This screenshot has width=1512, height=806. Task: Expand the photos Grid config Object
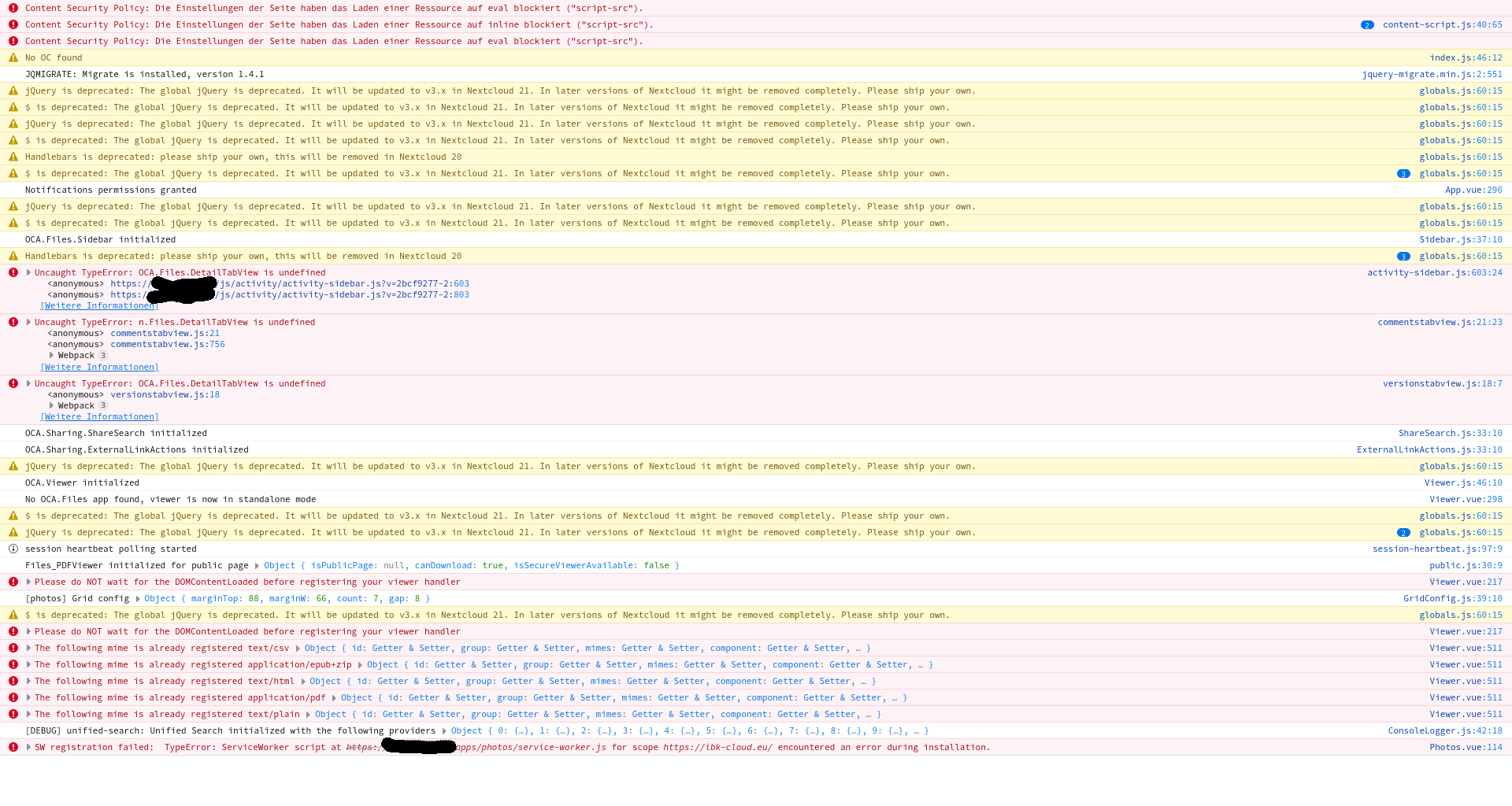[137, 598]
